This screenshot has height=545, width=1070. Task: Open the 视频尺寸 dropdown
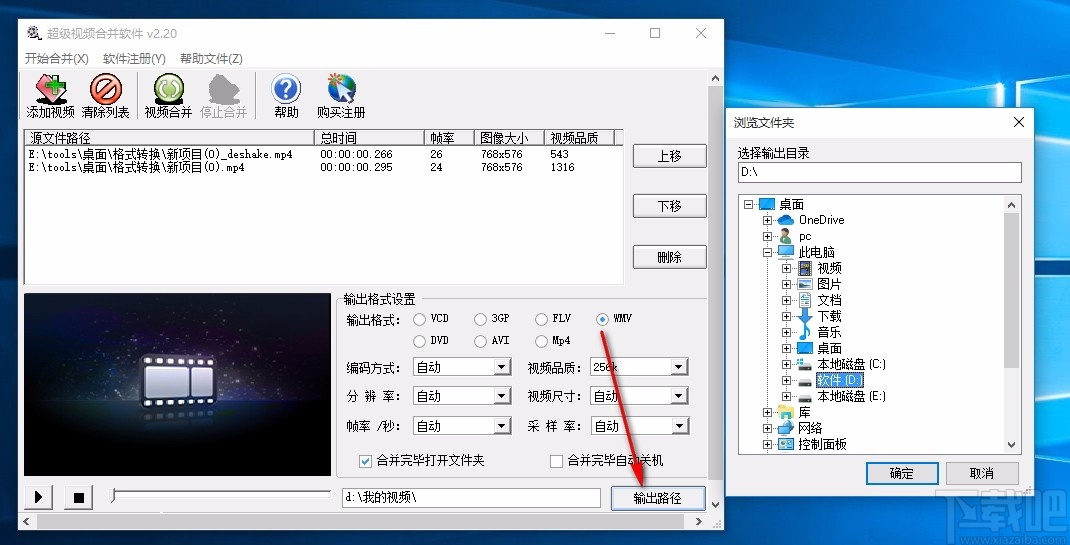pyautogui.click(x=678, y=396)
